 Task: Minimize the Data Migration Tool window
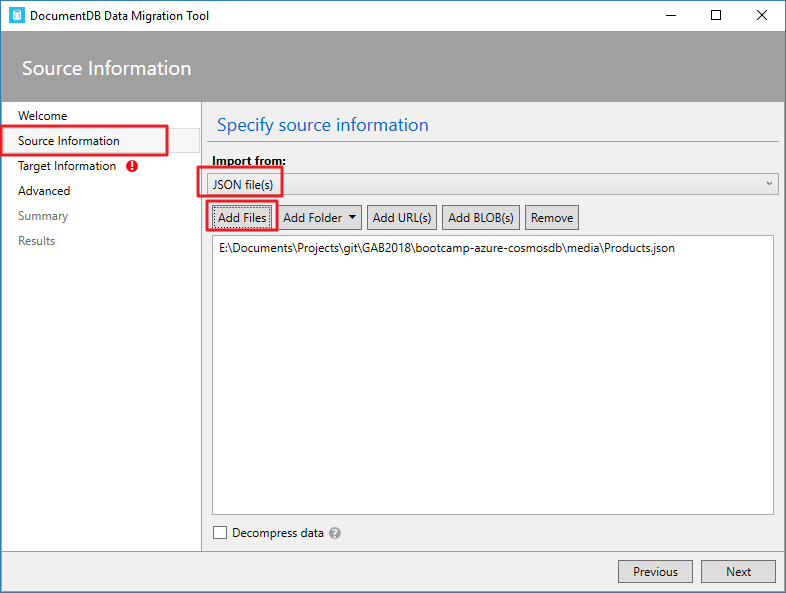point(671,16)
